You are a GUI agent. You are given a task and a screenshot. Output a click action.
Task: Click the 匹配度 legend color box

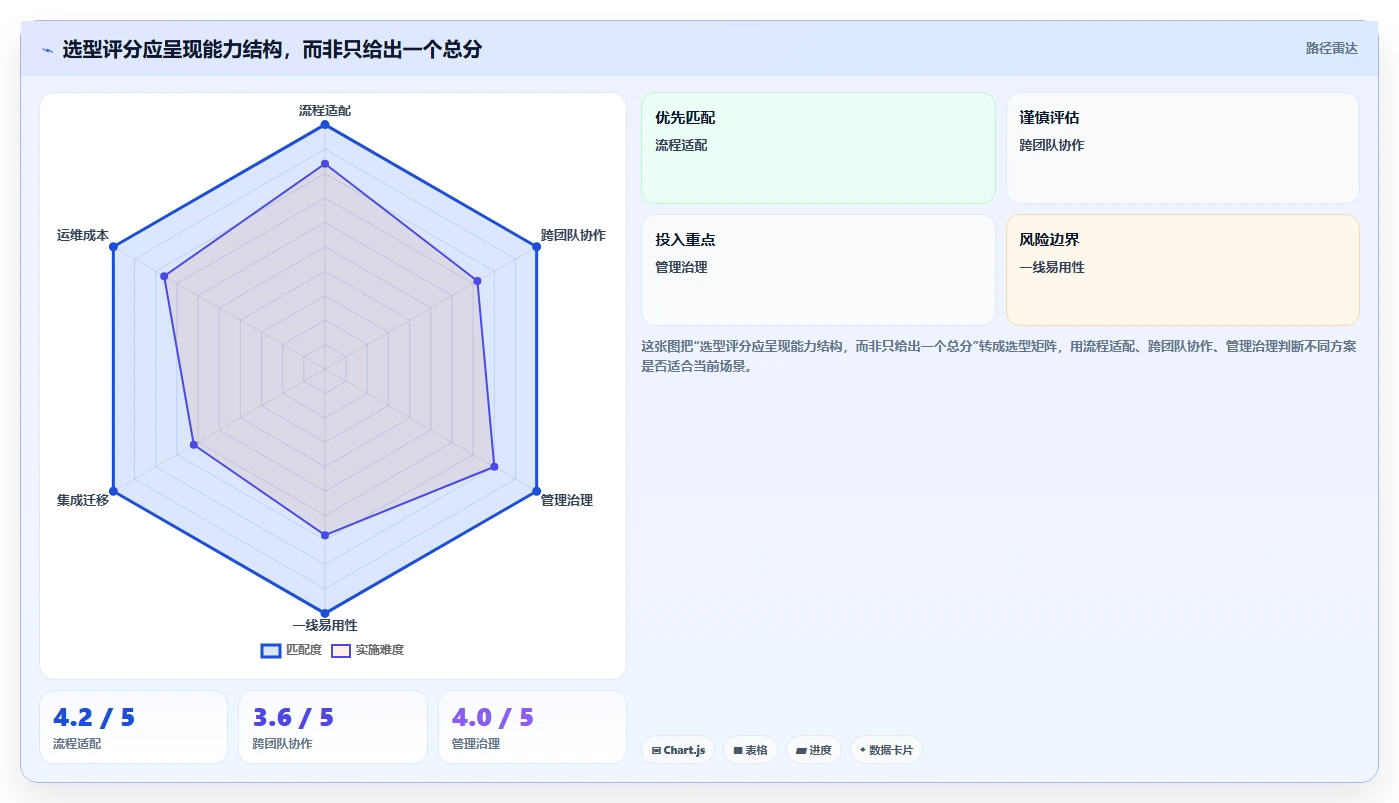tap(270, 650)
